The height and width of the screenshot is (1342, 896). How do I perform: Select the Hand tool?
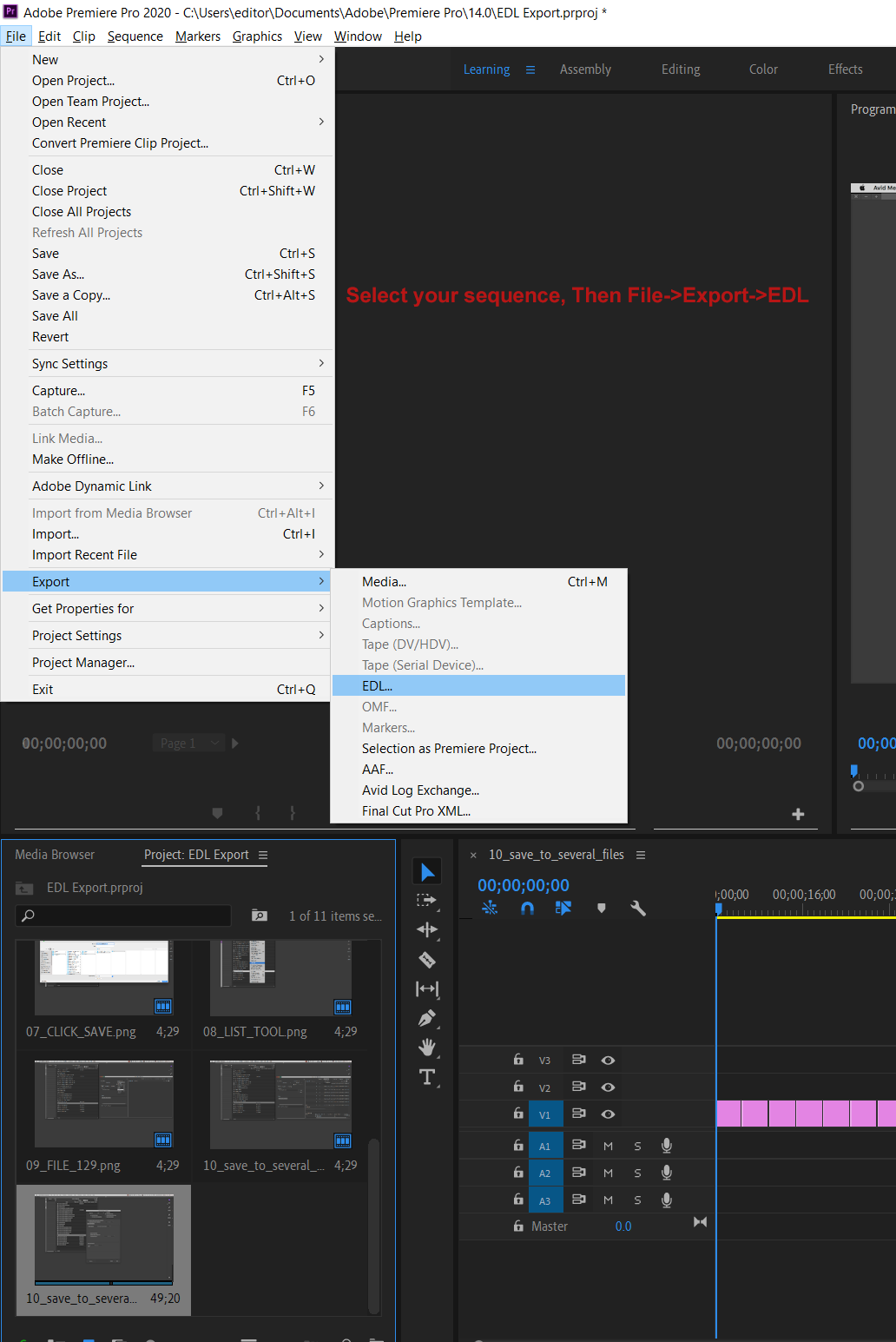tap(427, 1048)
